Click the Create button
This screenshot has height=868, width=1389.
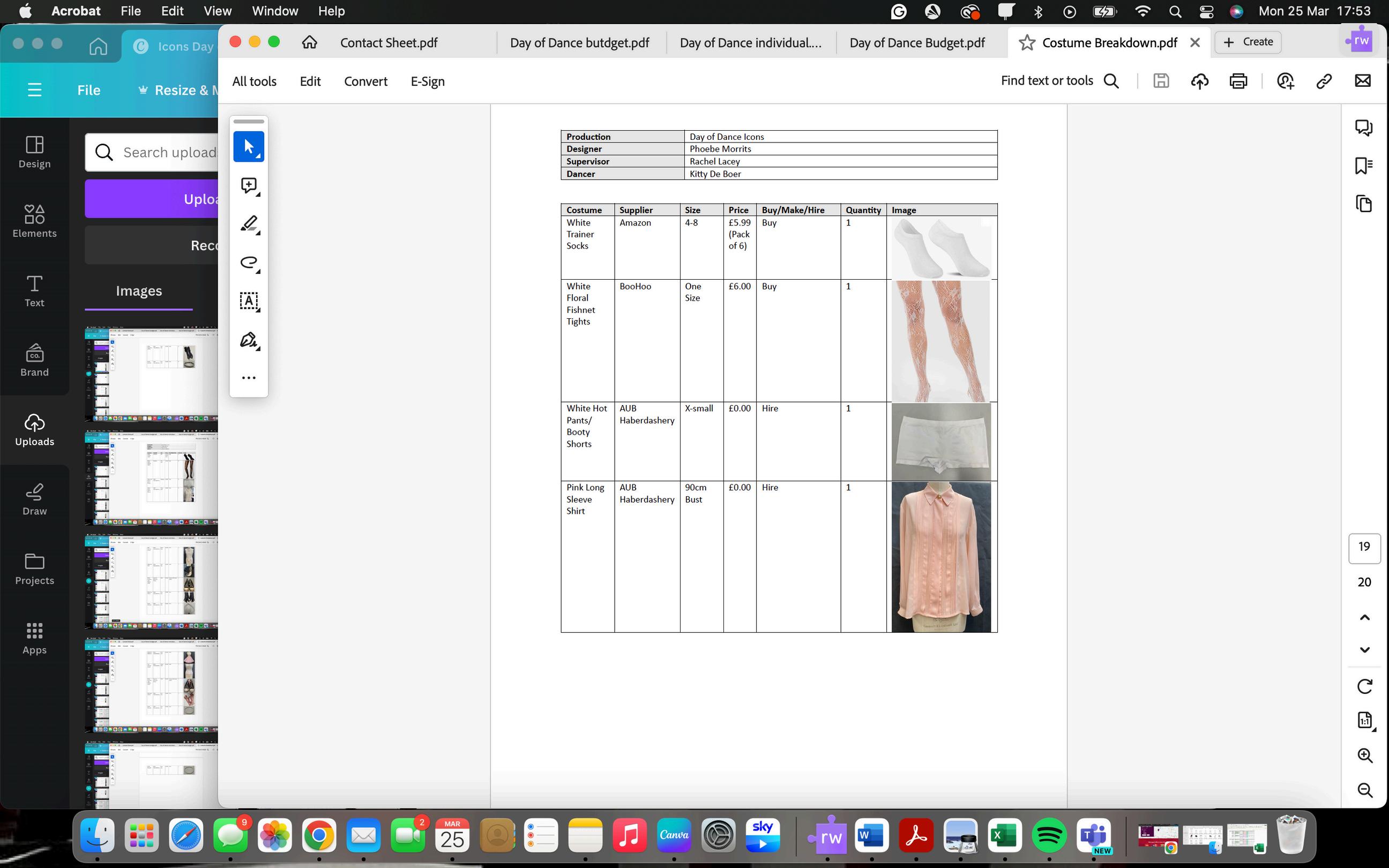tap(1248, 42)
